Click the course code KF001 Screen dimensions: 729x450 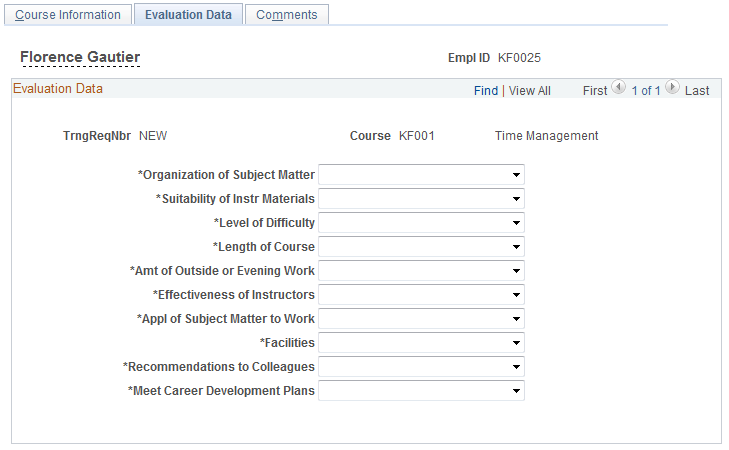point(417,136)
